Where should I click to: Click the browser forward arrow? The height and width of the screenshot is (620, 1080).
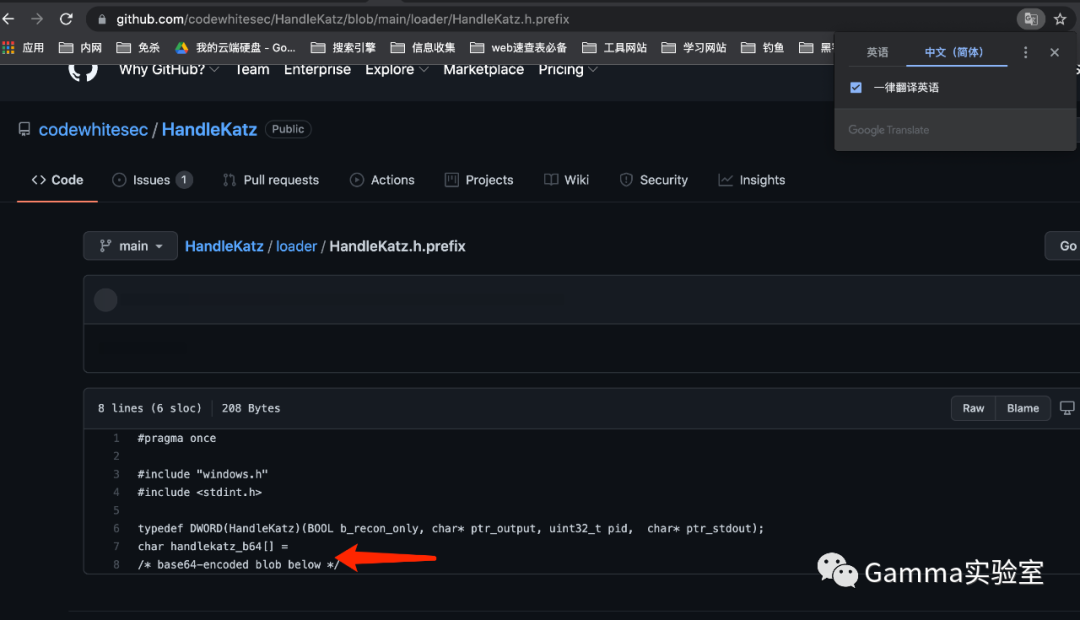(x=37, y=19)
